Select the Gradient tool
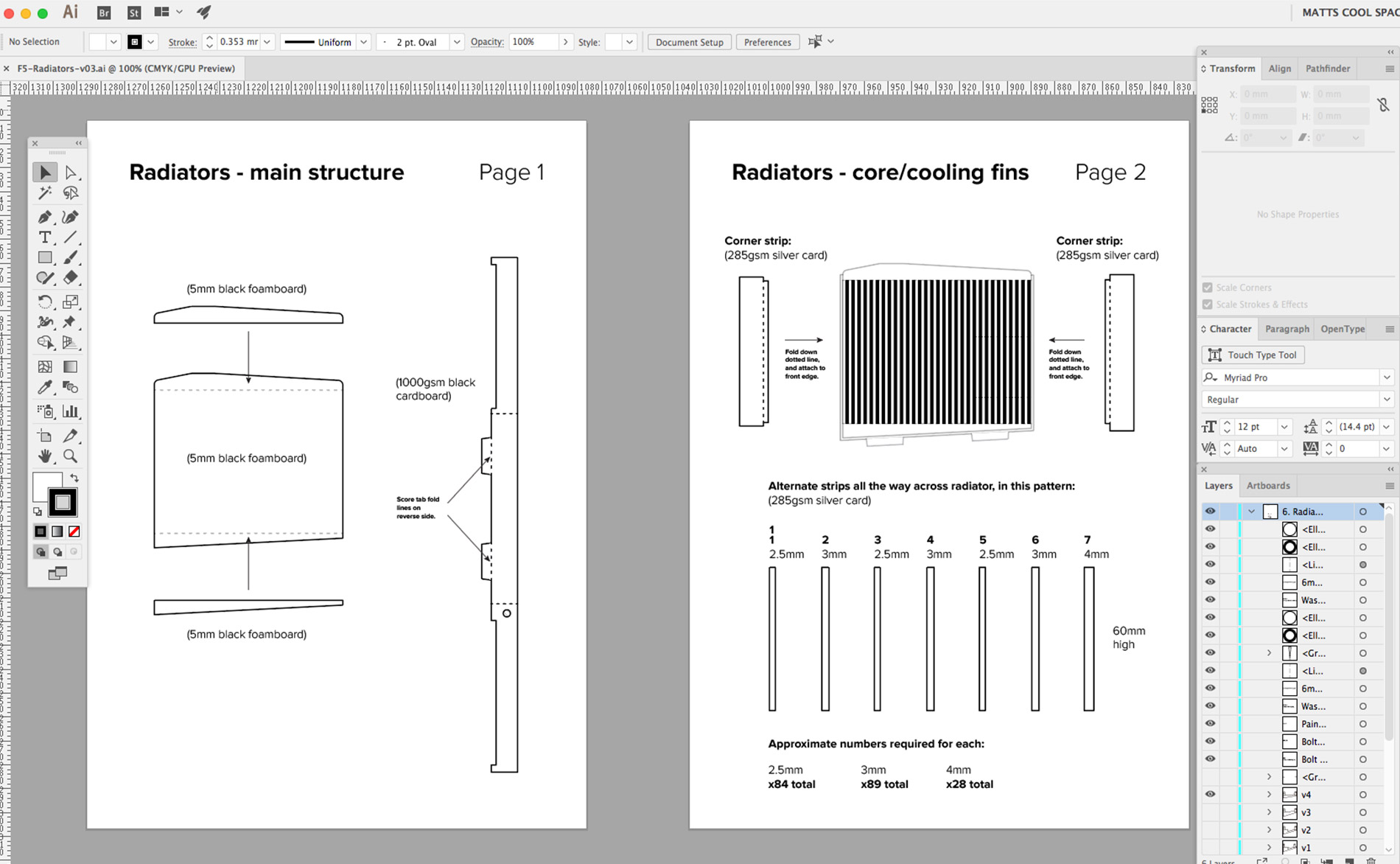This screenshot has width=1400, height=864. [71, 366]
